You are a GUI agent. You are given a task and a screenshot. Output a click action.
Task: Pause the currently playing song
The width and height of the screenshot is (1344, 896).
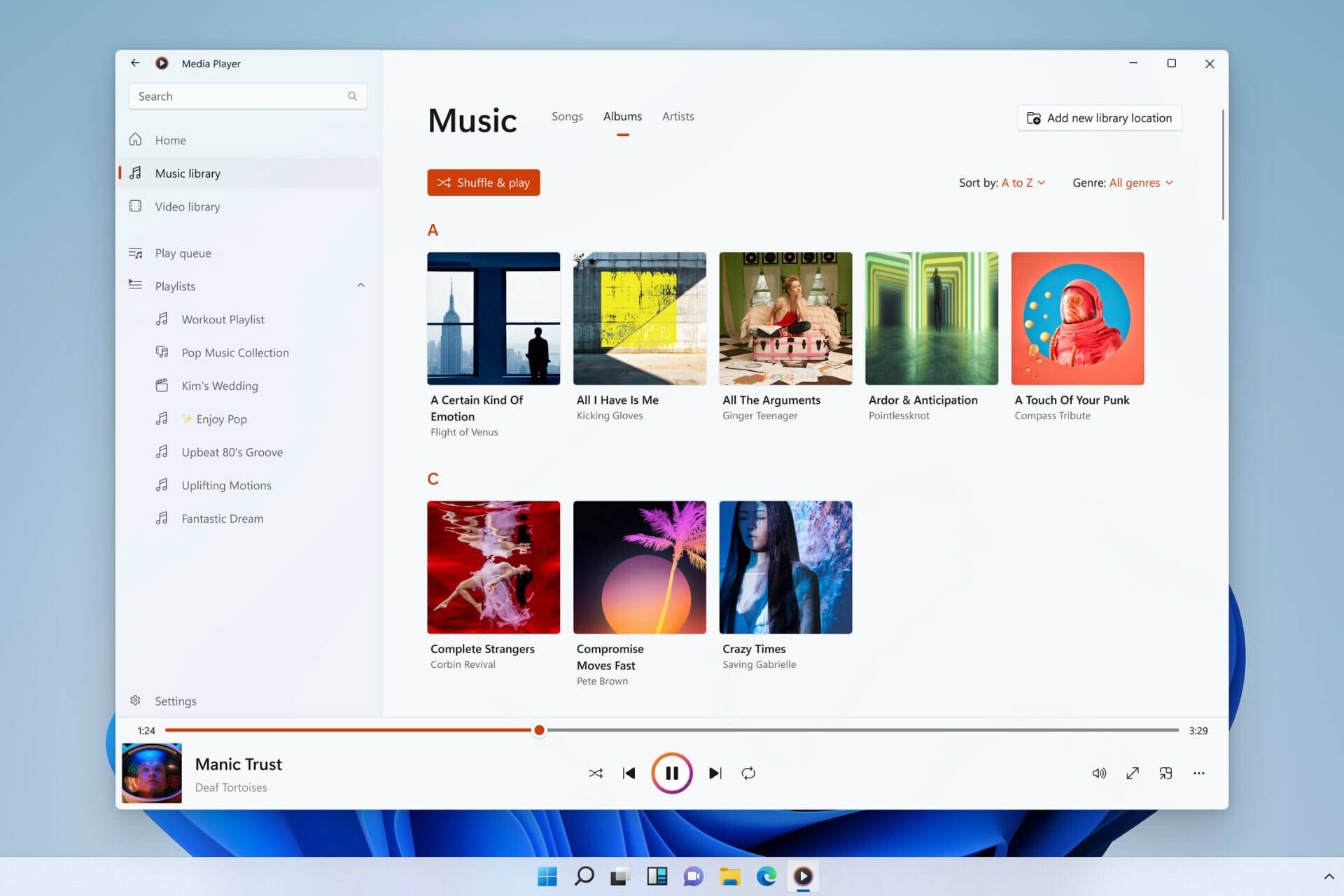(671, 773)
